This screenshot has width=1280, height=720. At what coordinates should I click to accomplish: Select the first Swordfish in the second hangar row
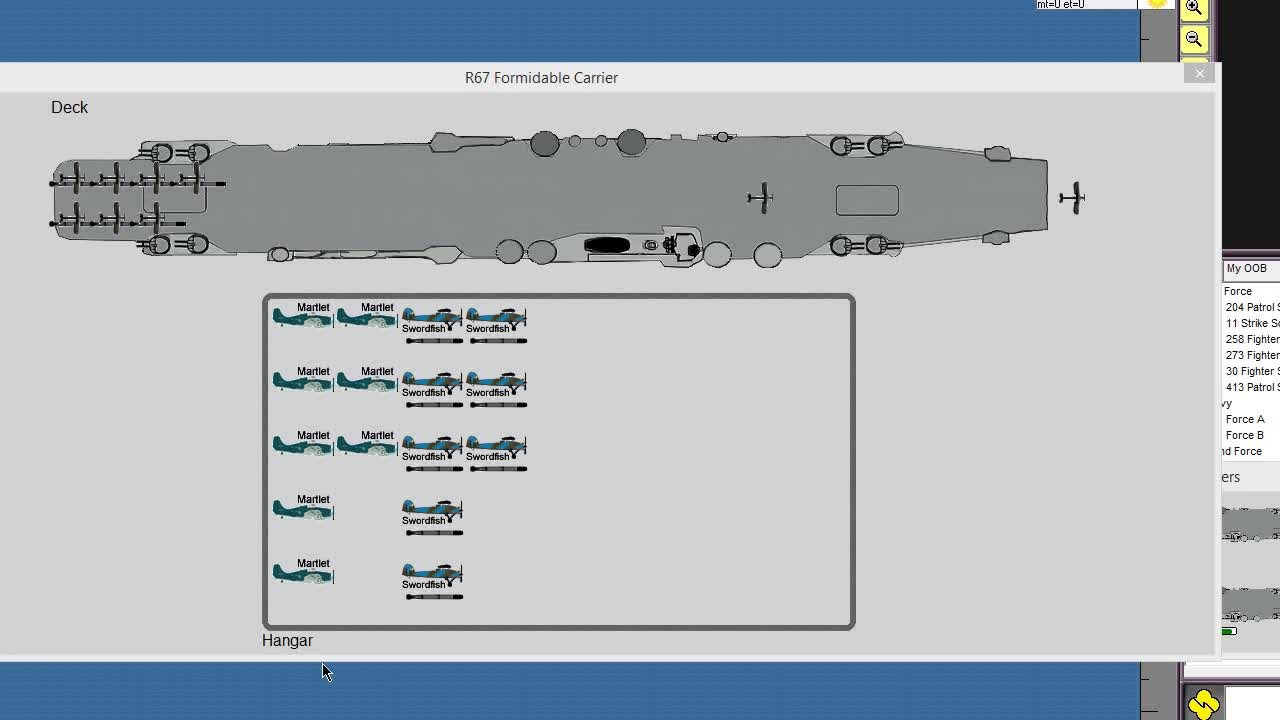432,386
